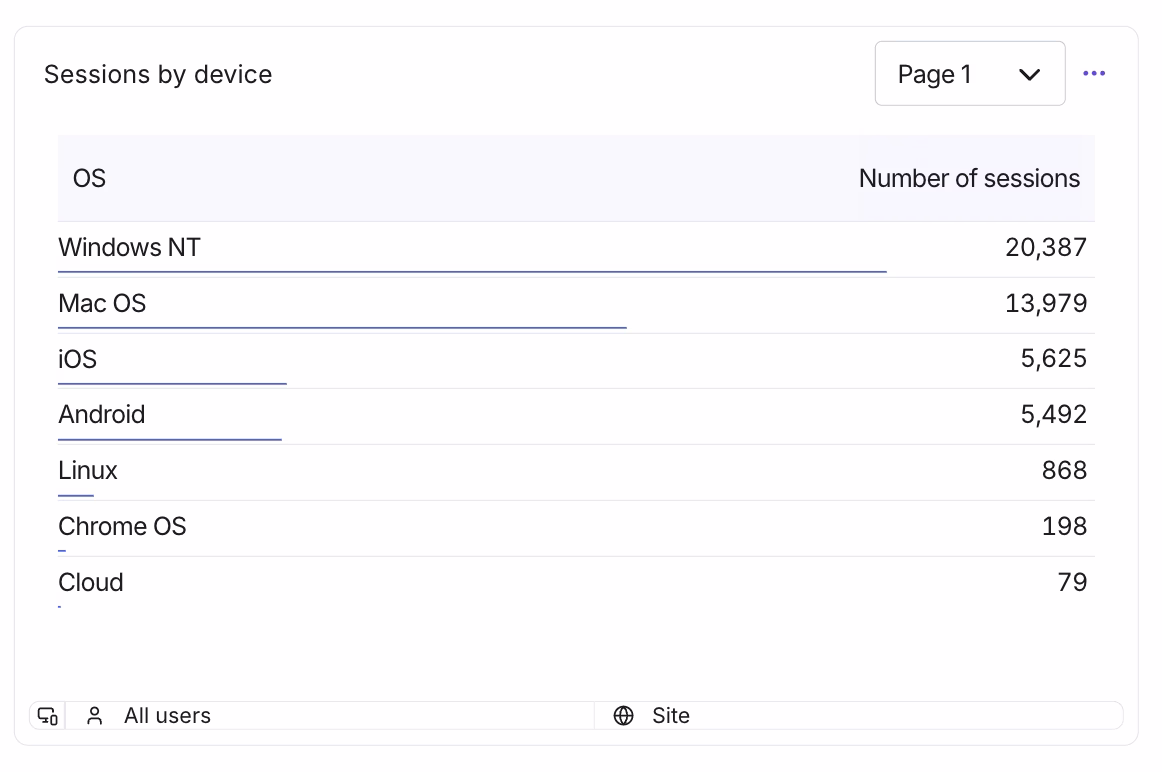This screenshot has width=1162, height=772.
Task: Click the user icon beside All users
Action: tap(95, 716)
